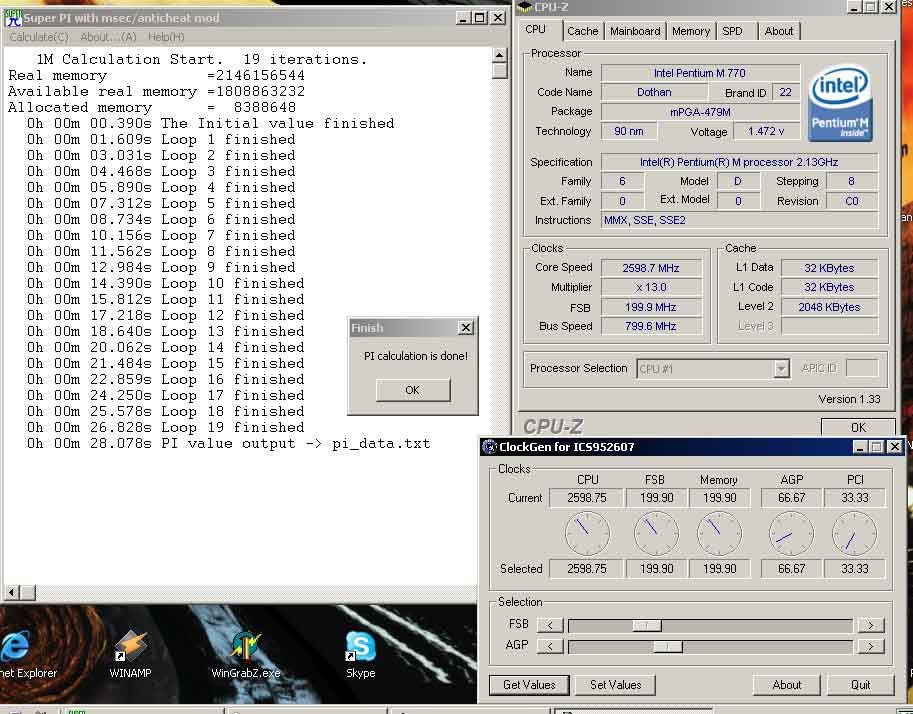The height and width of the screenshot is (714, 913).
Task: Click the OK button in CPU-Z
Action: point(858,427)
